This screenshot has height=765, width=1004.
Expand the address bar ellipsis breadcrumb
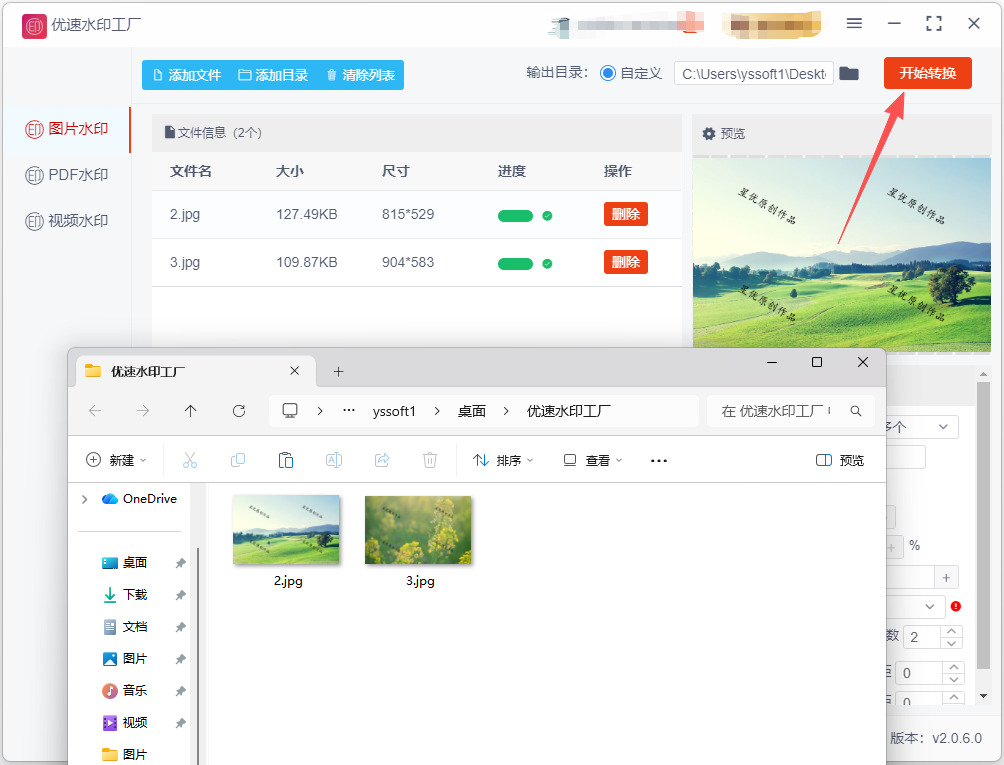click(349, 410)
